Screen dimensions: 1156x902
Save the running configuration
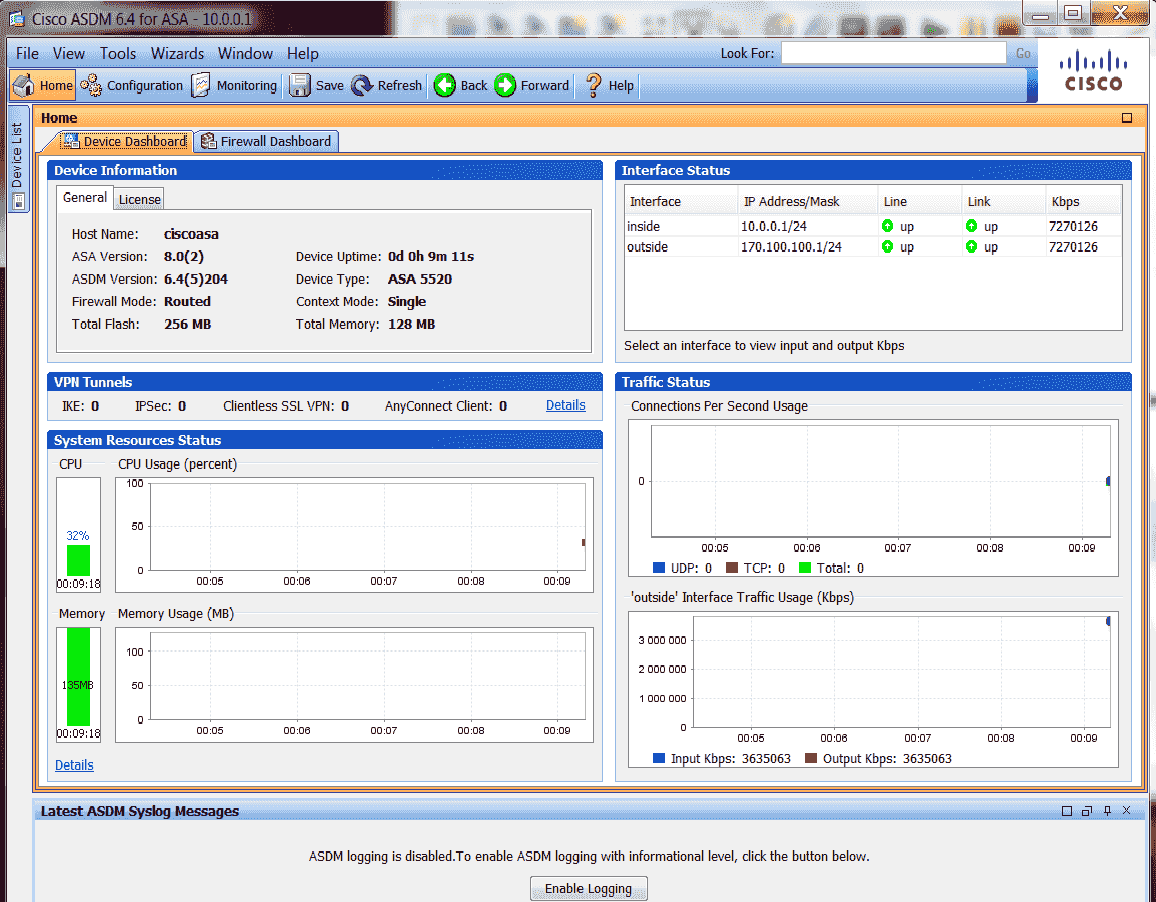pos(316,86)
